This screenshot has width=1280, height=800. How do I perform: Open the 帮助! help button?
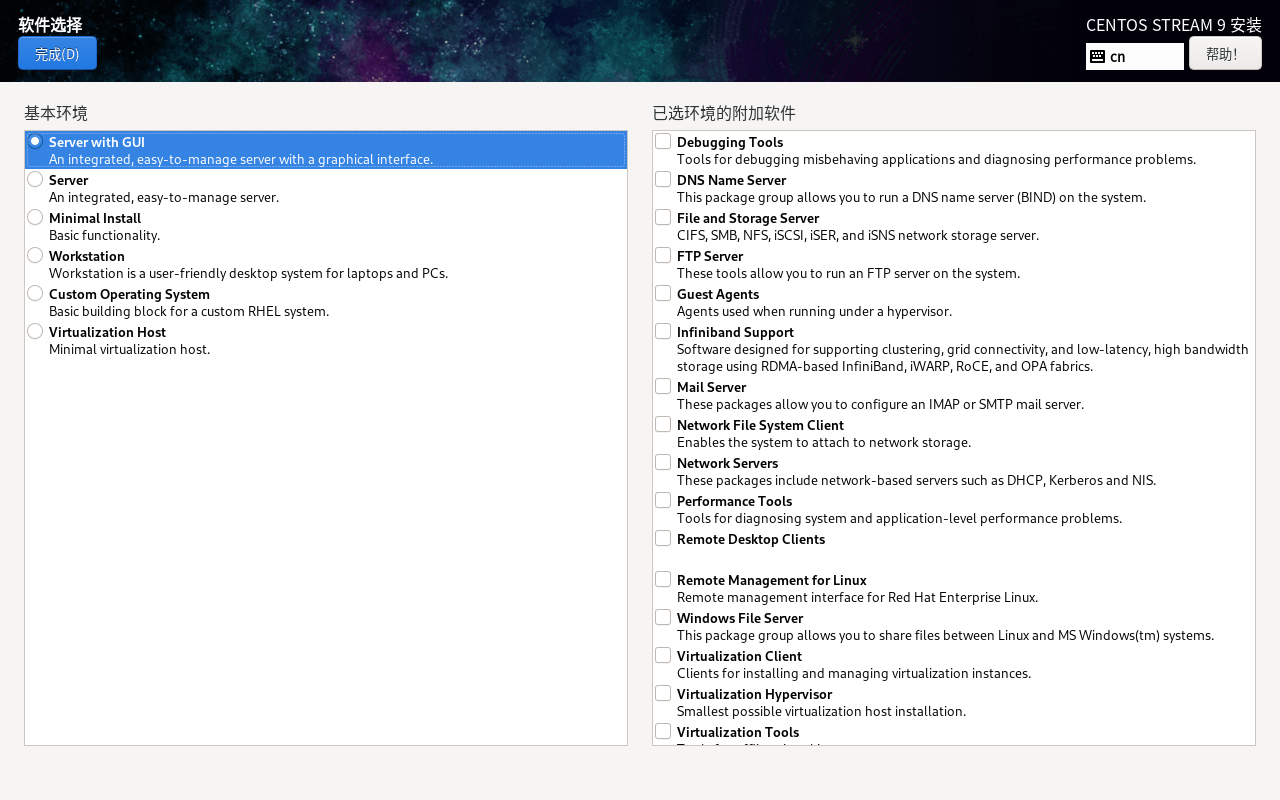(1225, 53)
